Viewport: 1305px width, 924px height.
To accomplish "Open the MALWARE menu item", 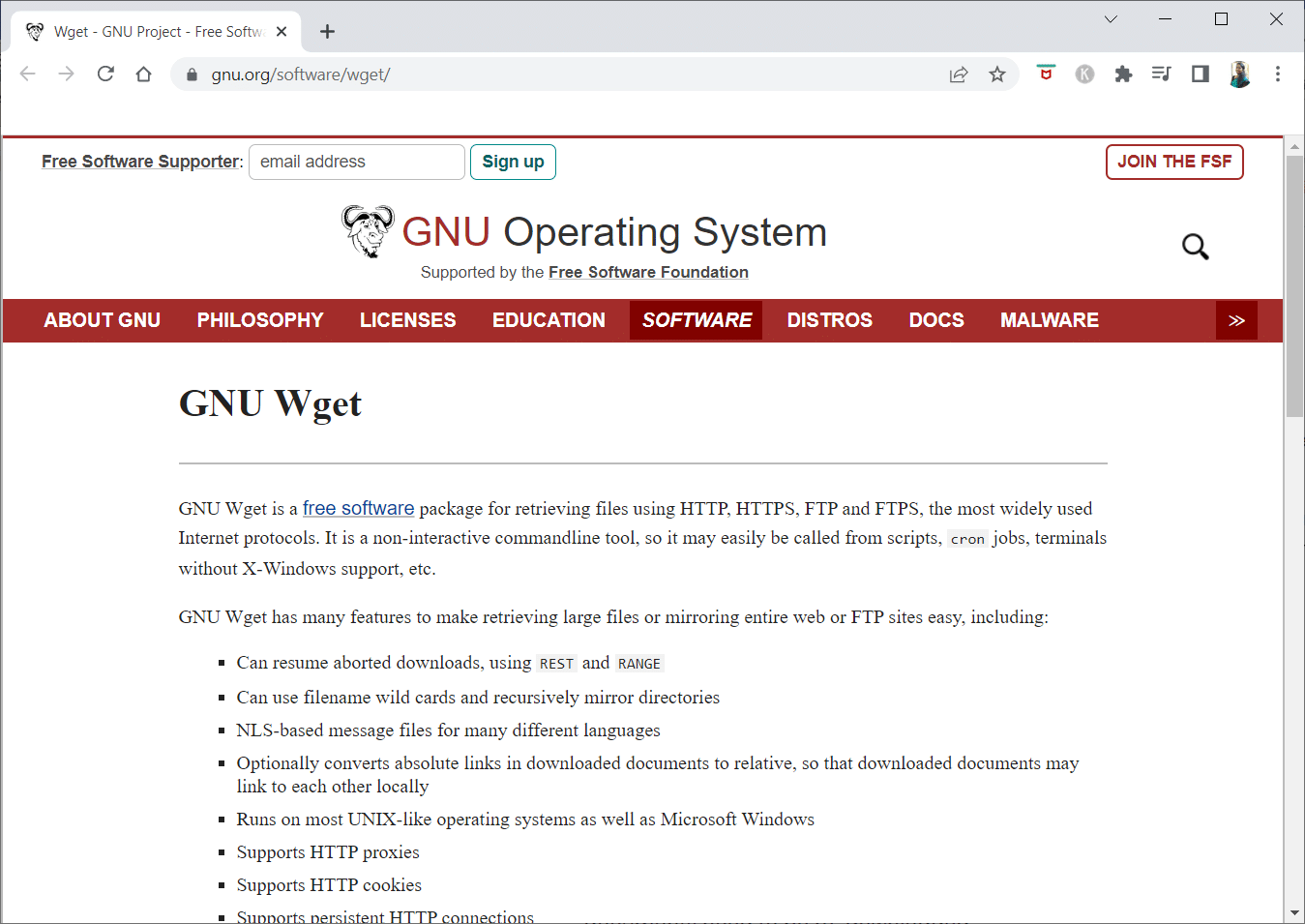I will point(1050,320).
